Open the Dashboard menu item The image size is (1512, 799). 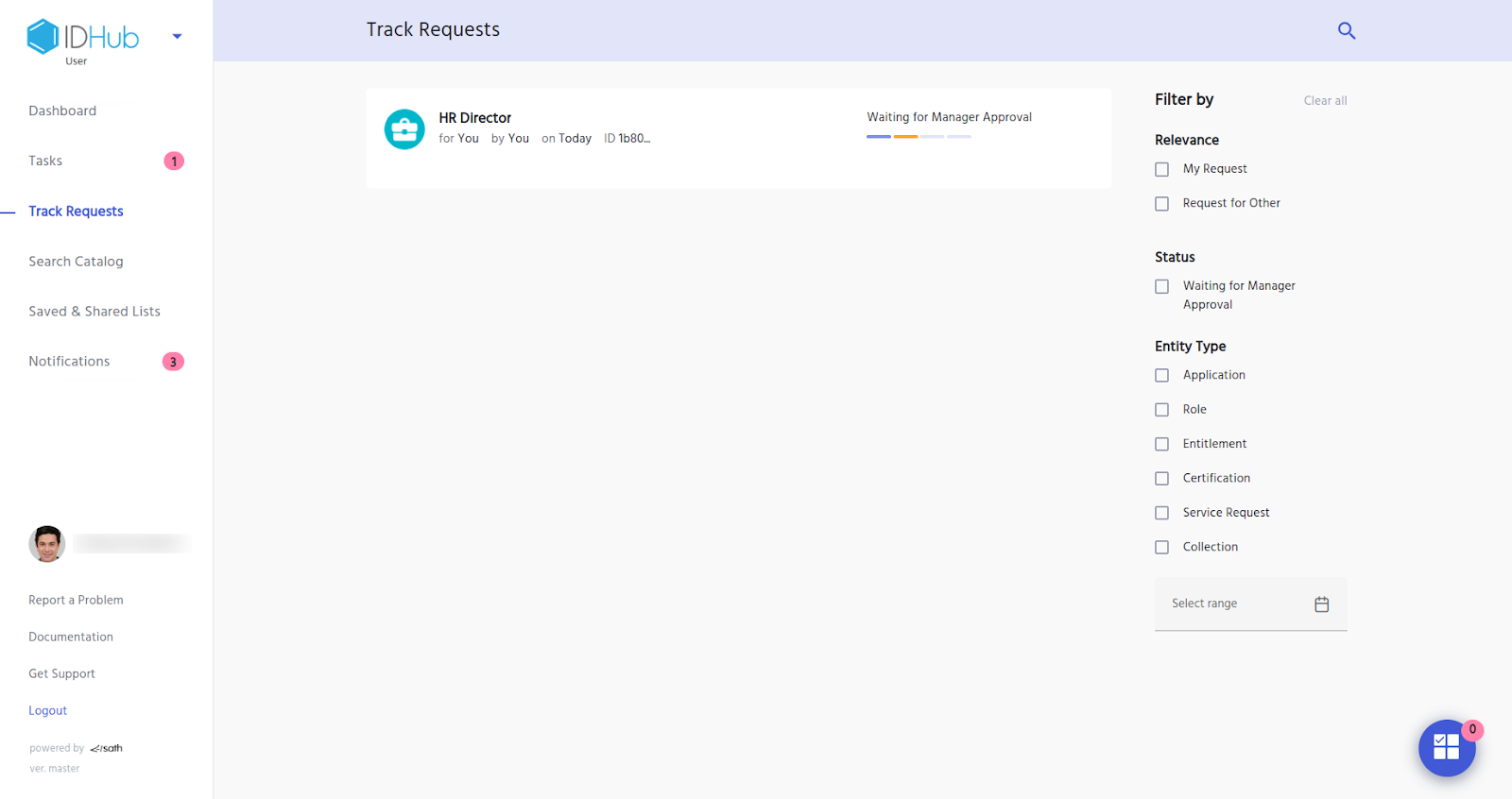click(62, 110)
